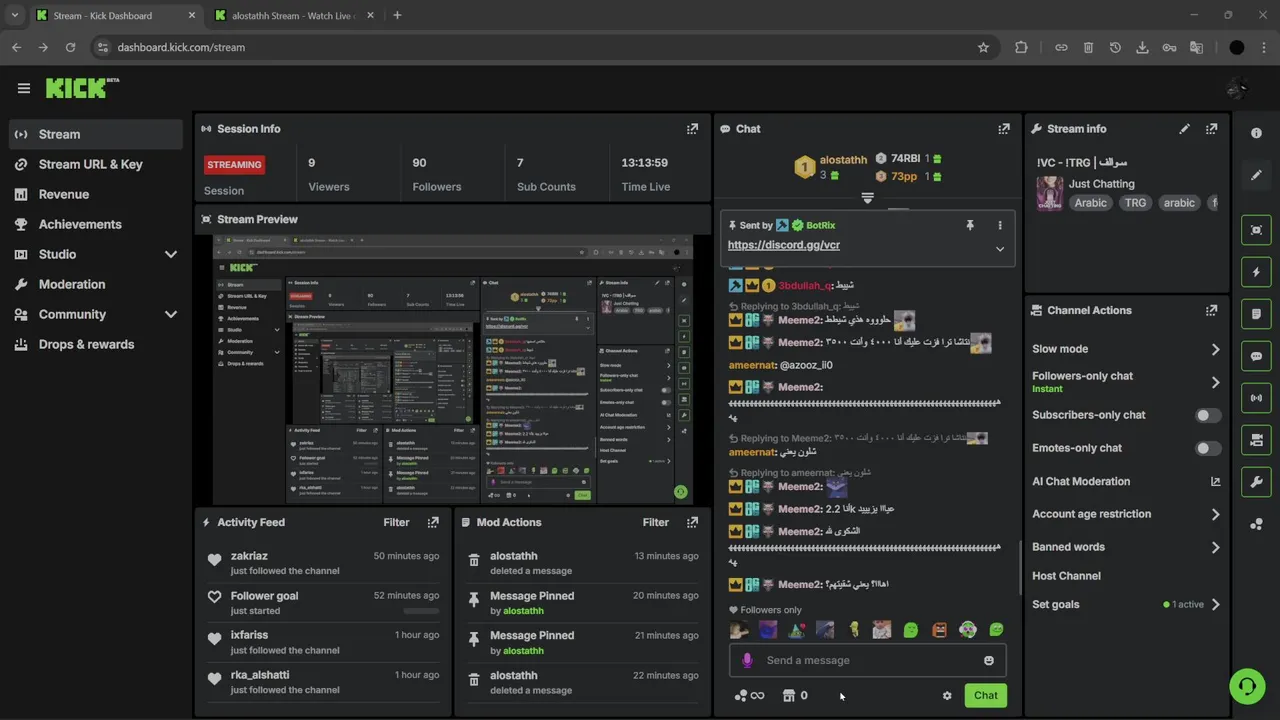The height and width of the screenshot is (720, 1280).
Task: Go to Stream in the sidebar
Action: [x=96, y=134]
